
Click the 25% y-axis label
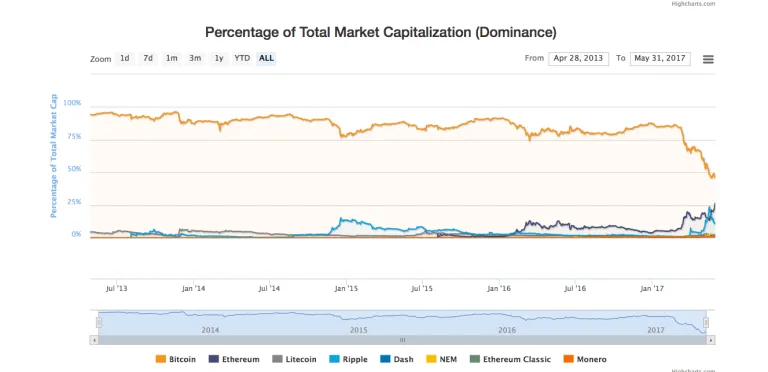pos(74,202)
